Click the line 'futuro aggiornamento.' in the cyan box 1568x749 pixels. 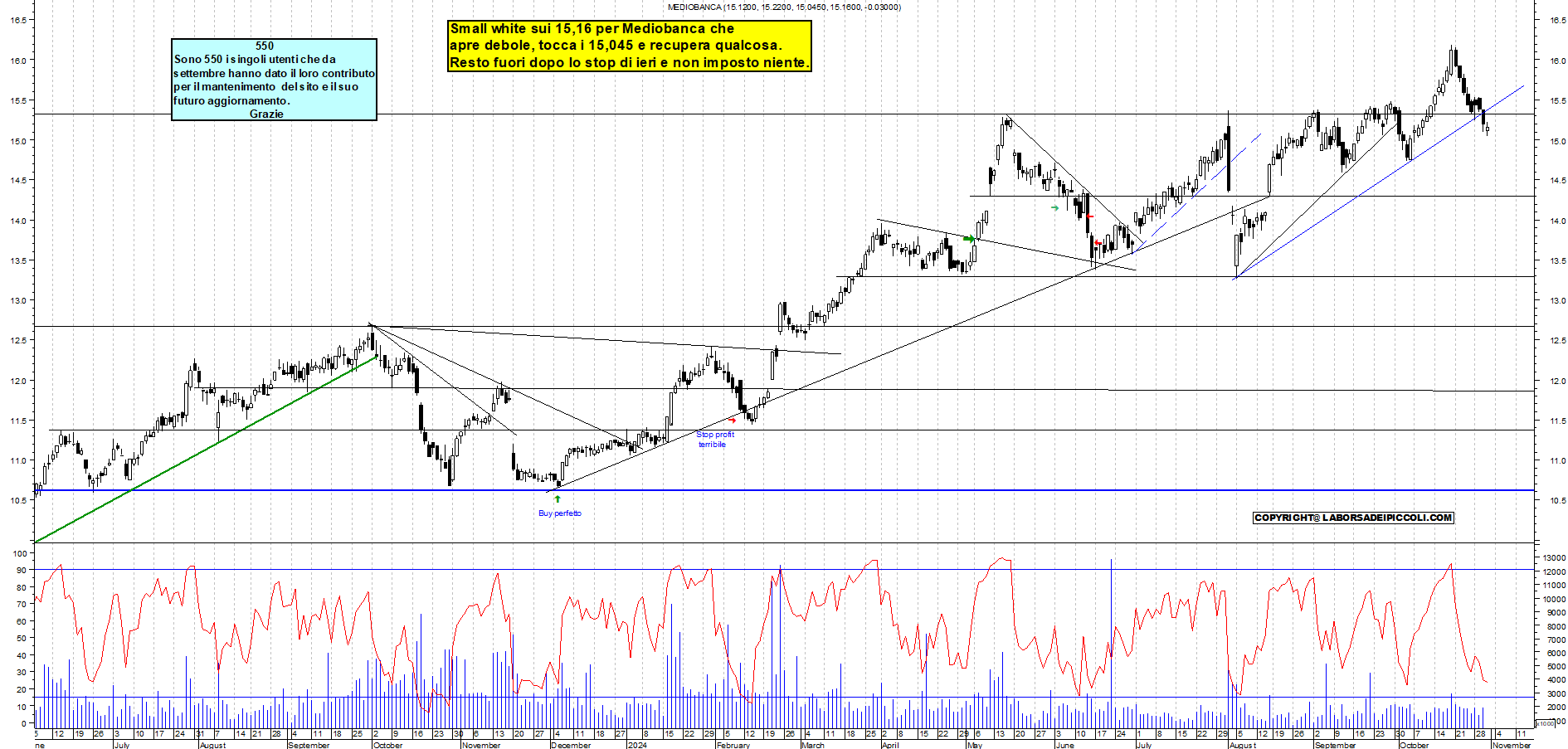pos(231,100)
